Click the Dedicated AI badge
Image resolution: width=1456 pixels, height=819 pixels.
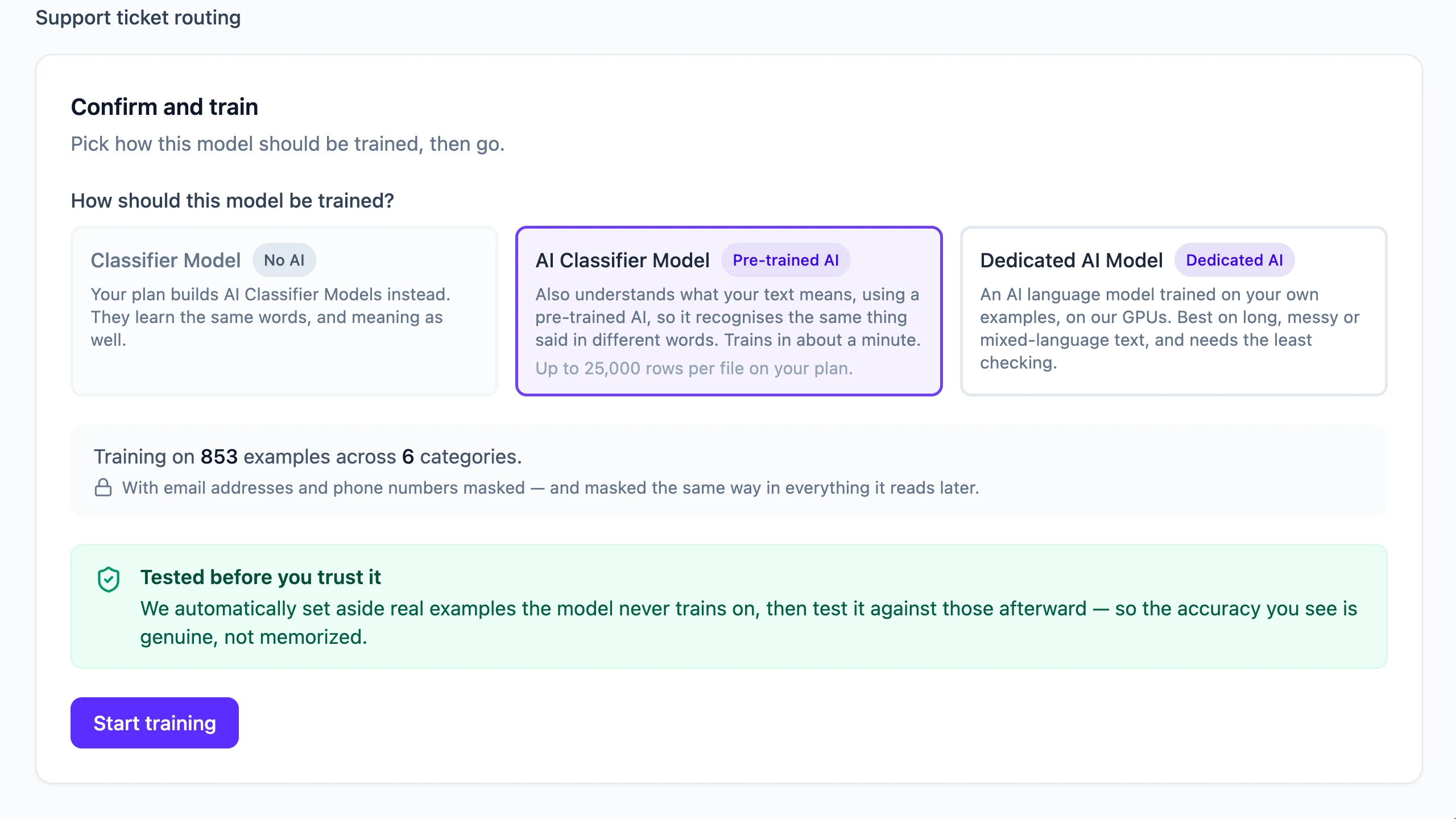[x=1234, y=260]
